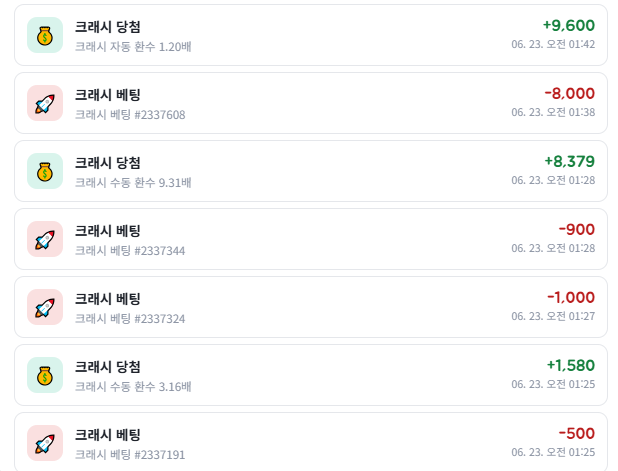Open the 크래시 수동 환수 9.31배 entry
The image size is (618, 471).
[311, 171]
